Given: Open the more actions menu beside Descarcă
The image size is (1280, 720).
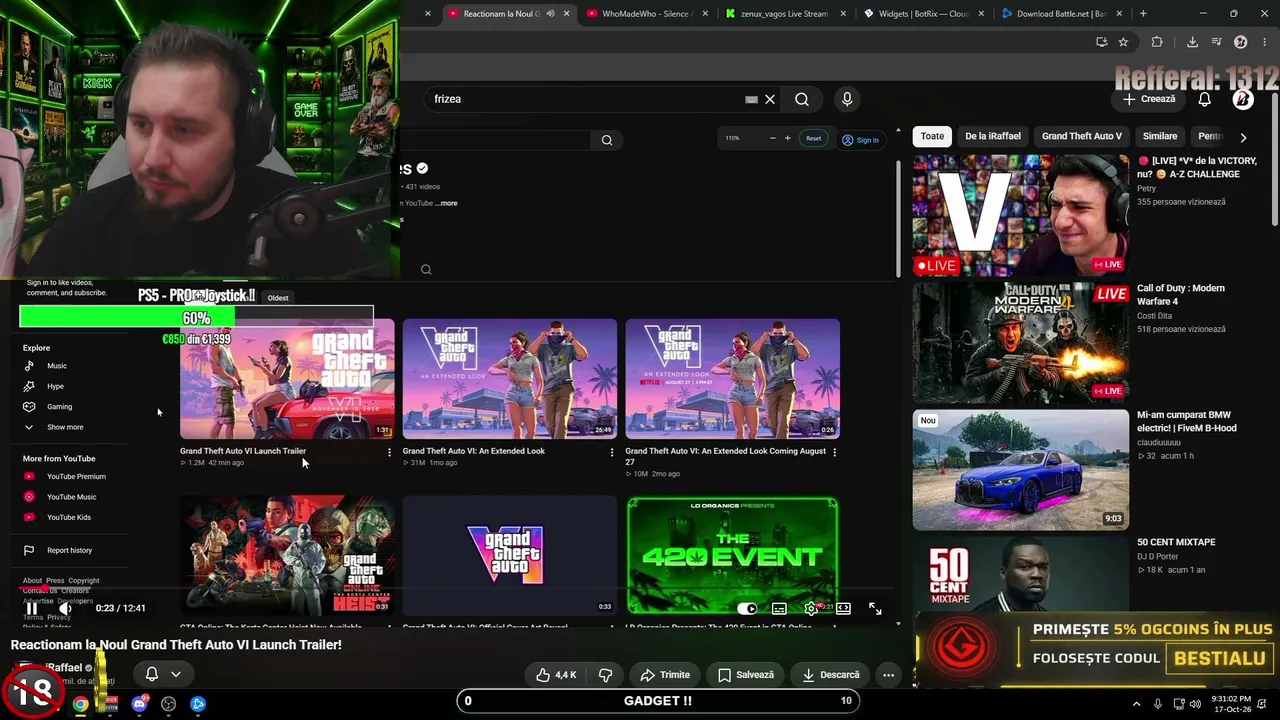Looking at the screenshot, I should tap(888, 675).
